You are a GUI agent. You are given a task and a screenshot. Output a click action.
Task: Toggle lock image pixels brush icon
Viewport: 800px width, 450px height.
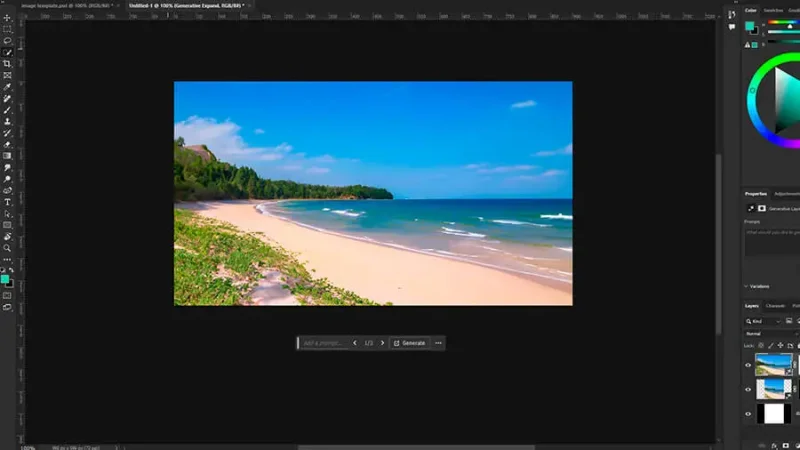[770, 345]
